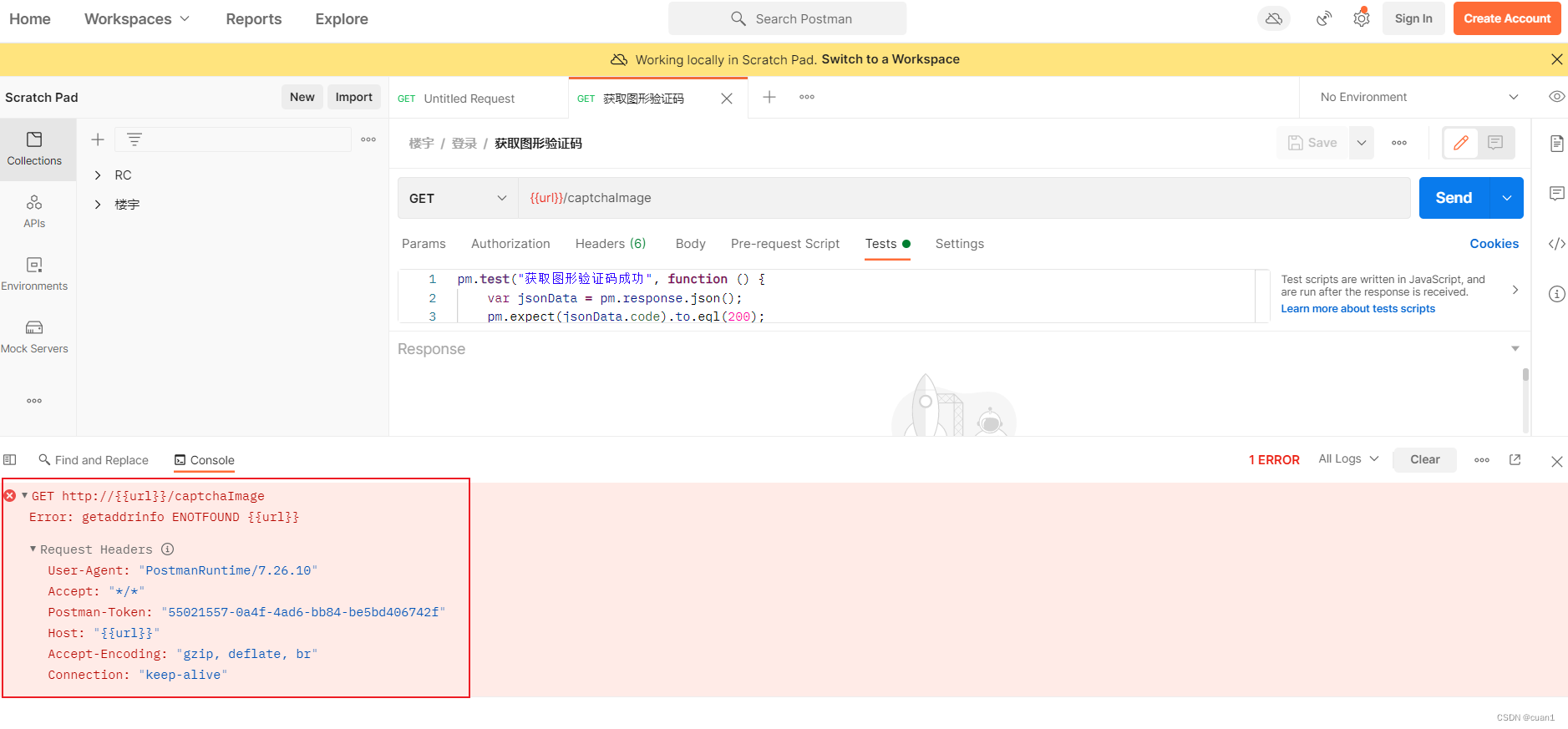Go to Home

(30, 18)
